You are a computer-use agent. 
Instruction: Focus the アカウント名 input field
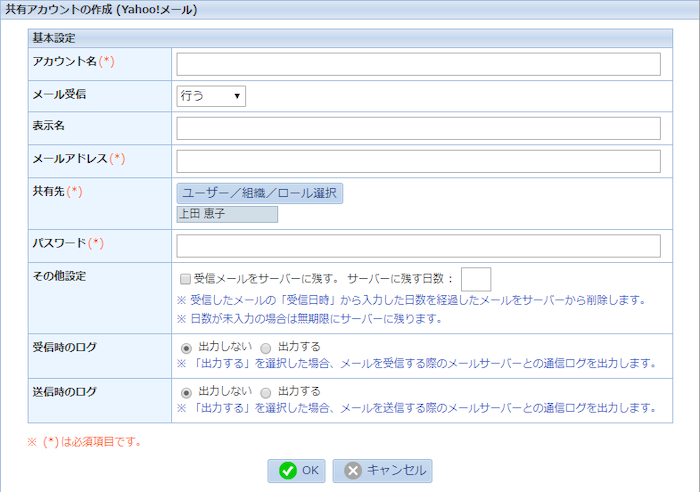coord(418,64)
